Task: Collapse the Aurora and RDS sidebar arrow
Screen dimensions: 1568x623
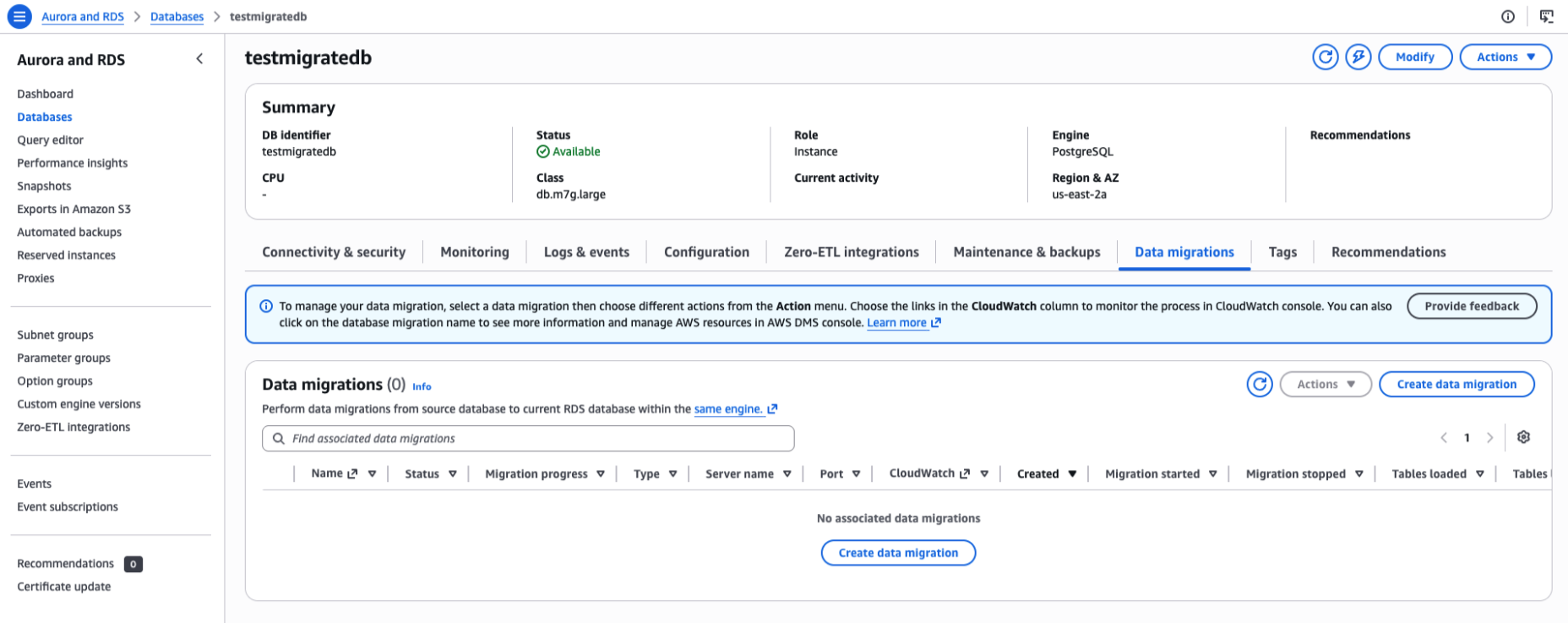Action: click(x=199, y=59)
